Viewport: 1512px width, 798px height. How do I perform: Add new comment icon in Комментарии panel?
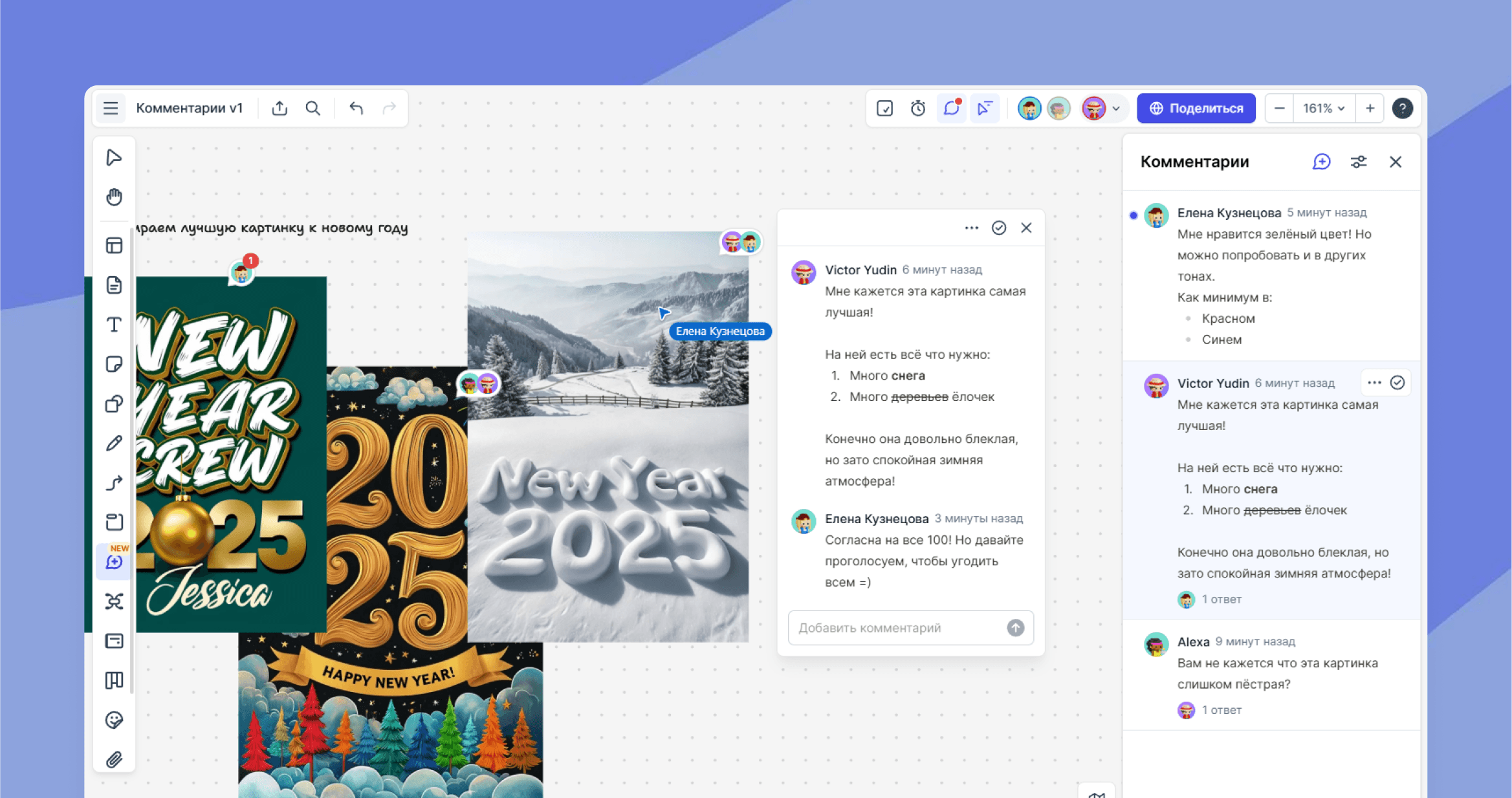tap(1321, 162)
